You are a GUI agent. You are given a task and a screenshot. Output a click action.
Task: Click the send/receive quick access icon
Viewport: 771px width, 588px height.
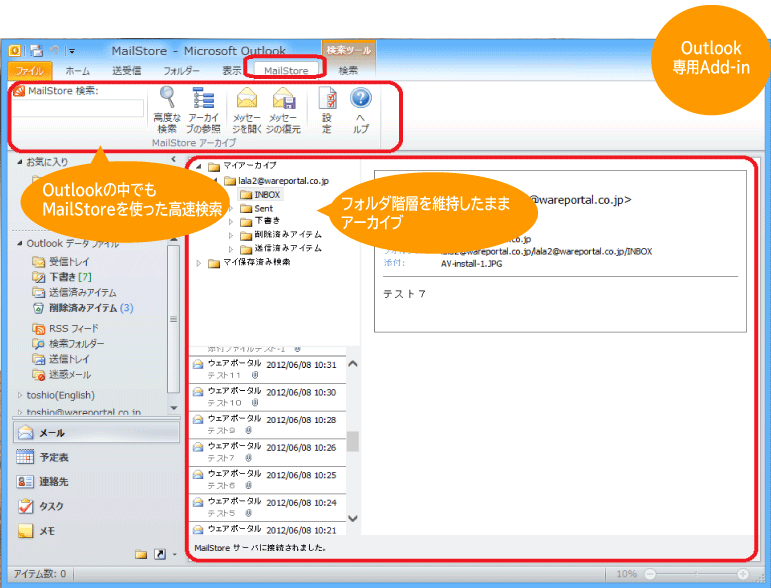[37, 50]
